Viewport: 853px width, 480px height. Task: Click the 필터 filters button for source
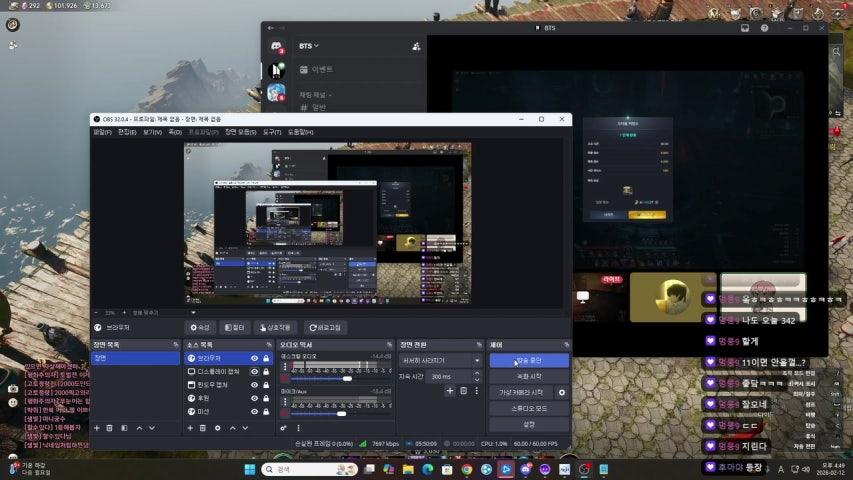click(234, 328)
